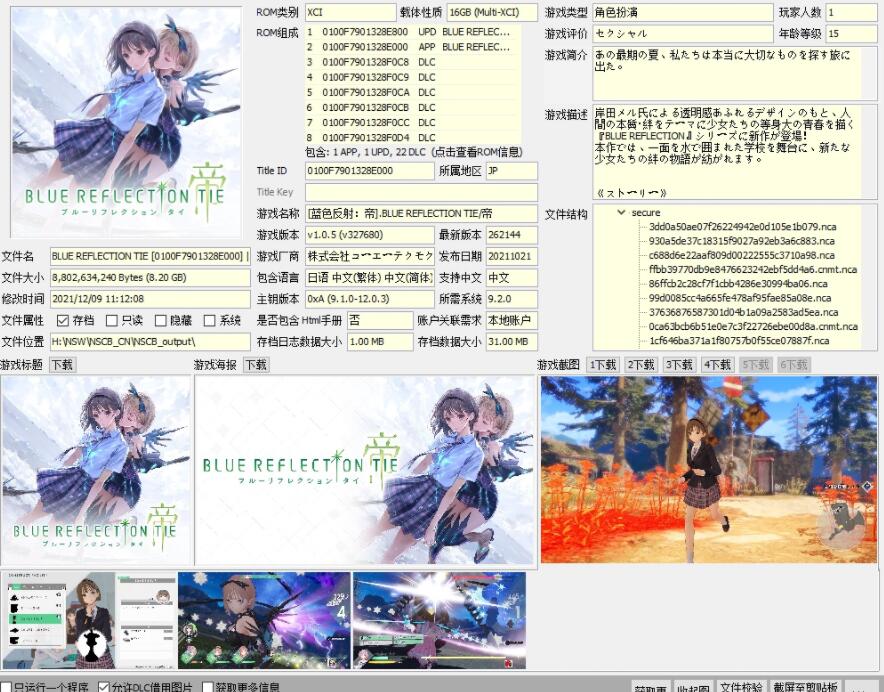Click the menu dialog screenshot thumbnail
This screenshot has width=884, height=692.
[89, 620]
